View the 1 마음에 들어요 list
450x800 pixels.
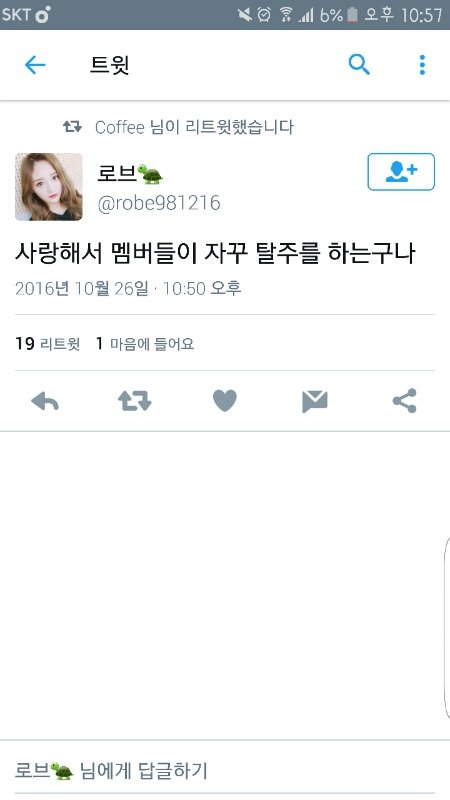[145, 343]
